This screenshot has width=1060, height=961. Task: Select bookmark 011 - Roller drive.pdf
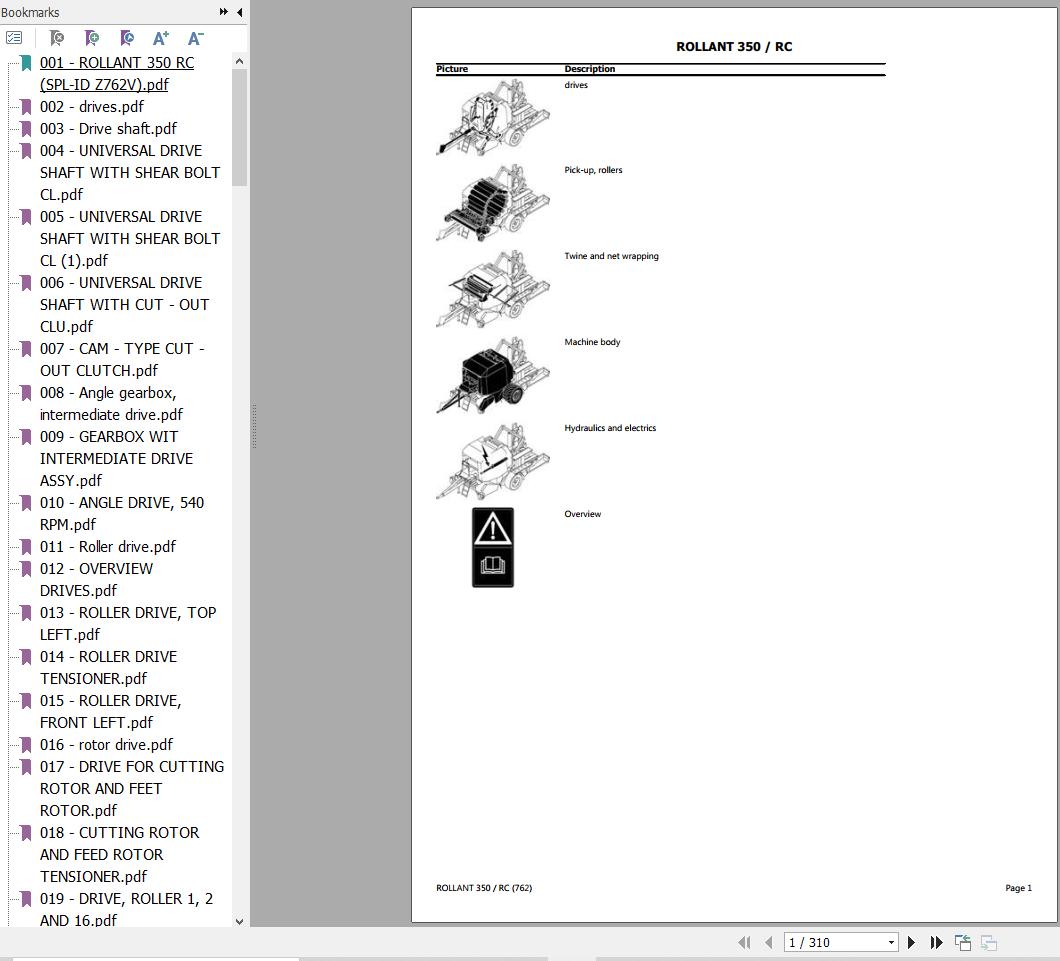tap(107, 547)
